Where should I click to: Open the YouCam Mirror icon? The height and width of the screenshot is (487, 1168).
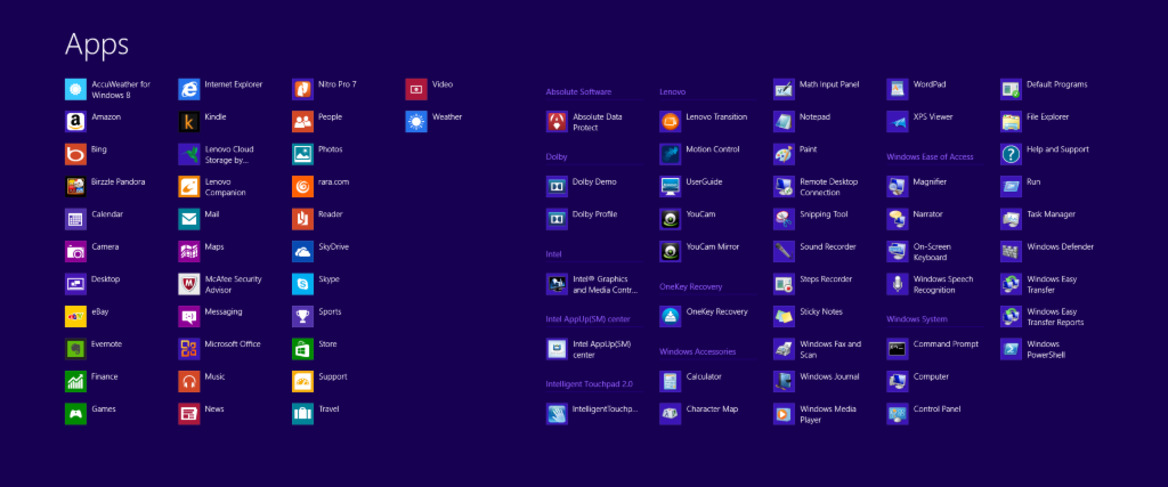[670, 252]
